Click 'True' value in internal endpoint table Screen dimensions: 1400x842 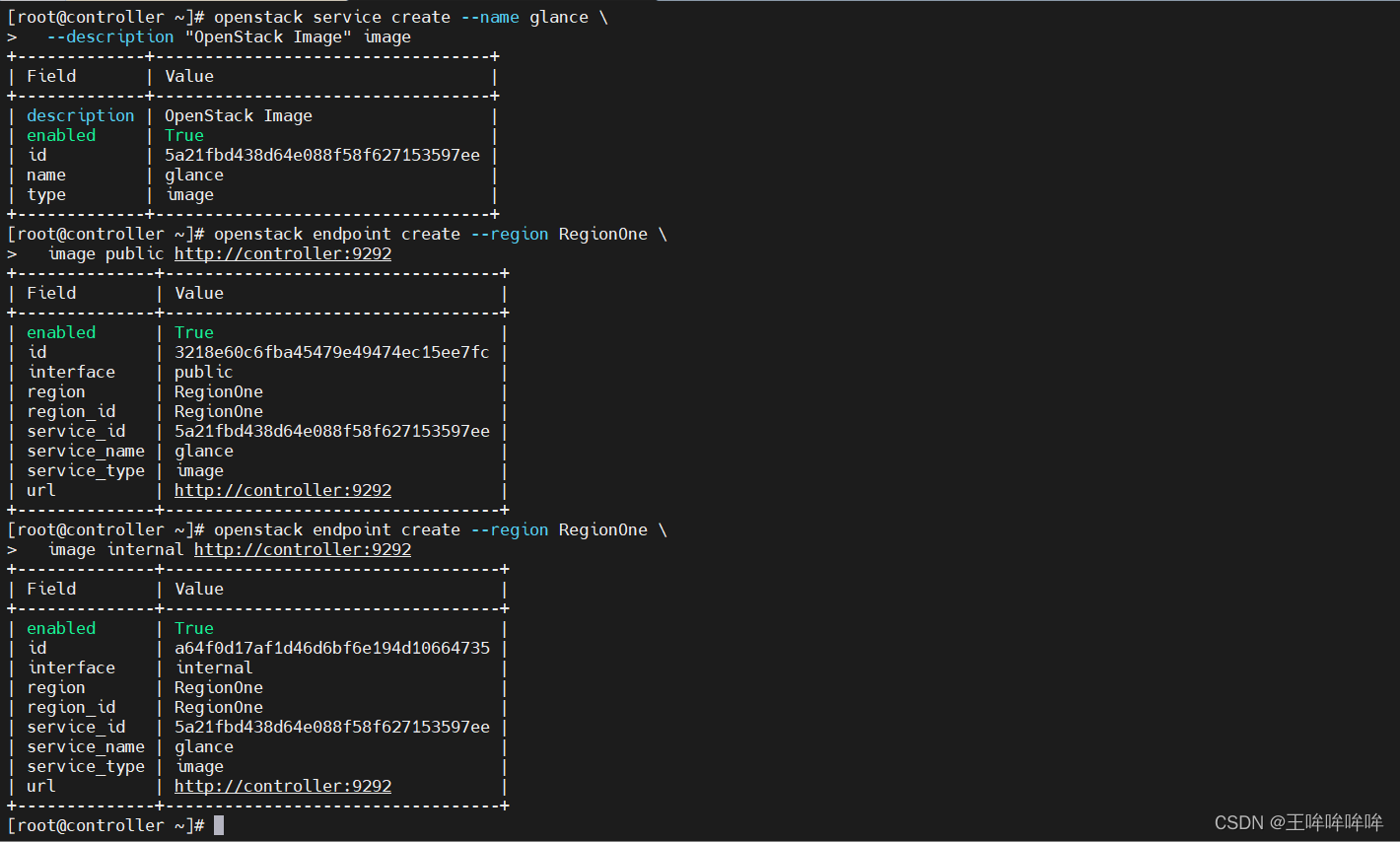tap(194, 628)
